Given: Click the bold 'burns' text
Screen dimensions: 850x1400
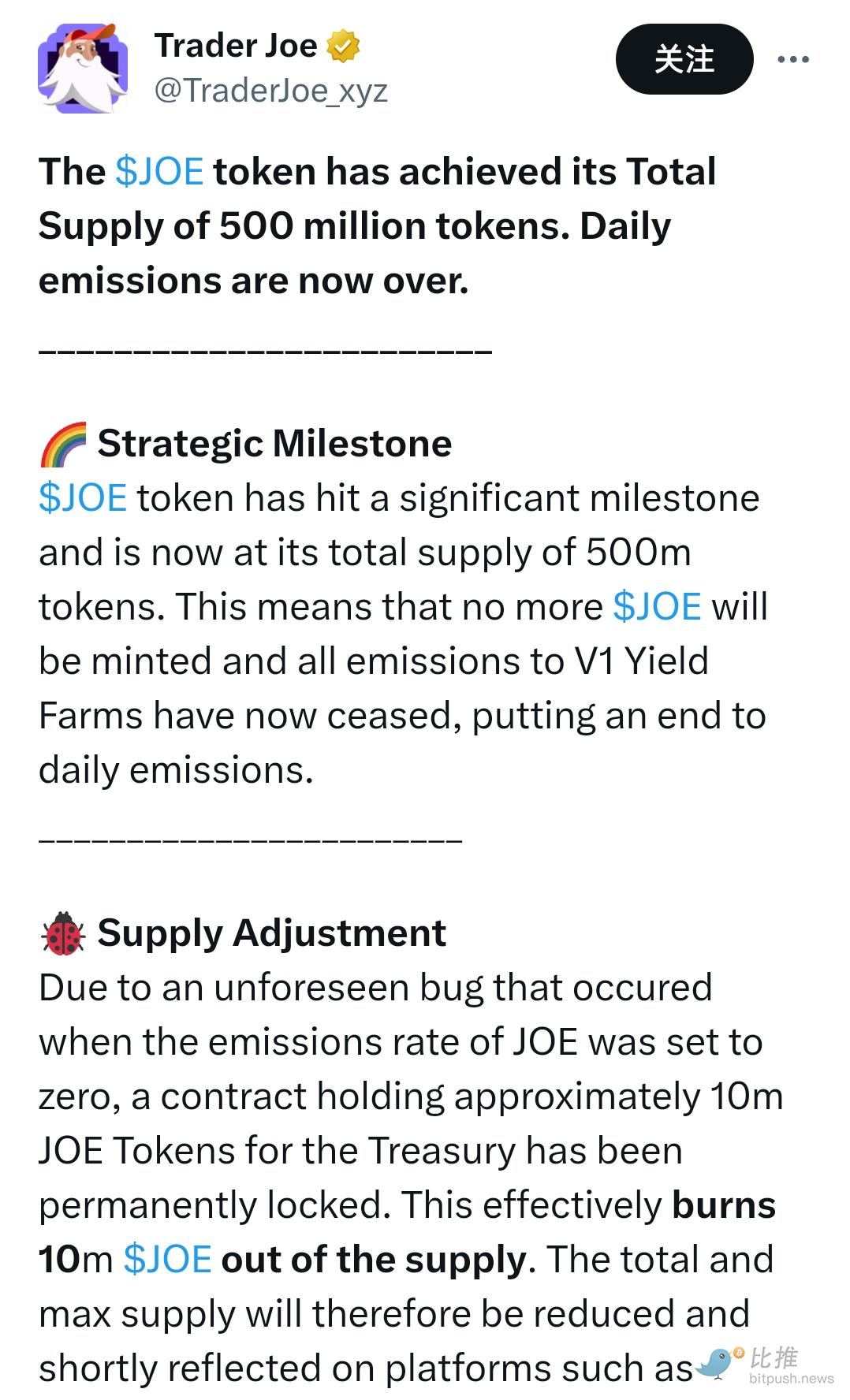Looking at the screenshot, I should [724, 1205].
